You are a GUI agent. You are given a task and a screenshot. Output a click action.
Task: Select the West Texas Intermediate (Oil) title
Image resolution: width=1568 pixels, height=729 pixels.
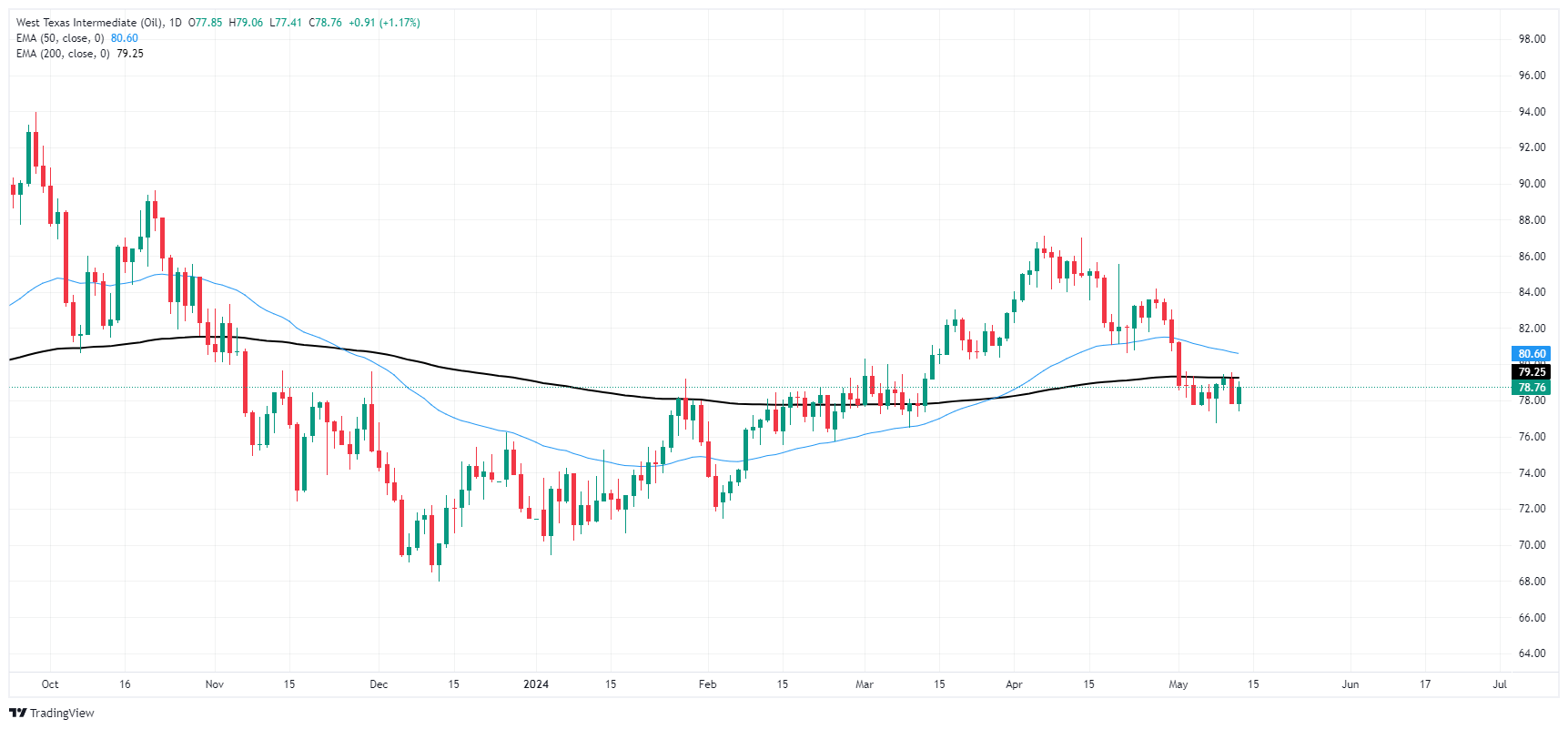click(x=89, y=23)
